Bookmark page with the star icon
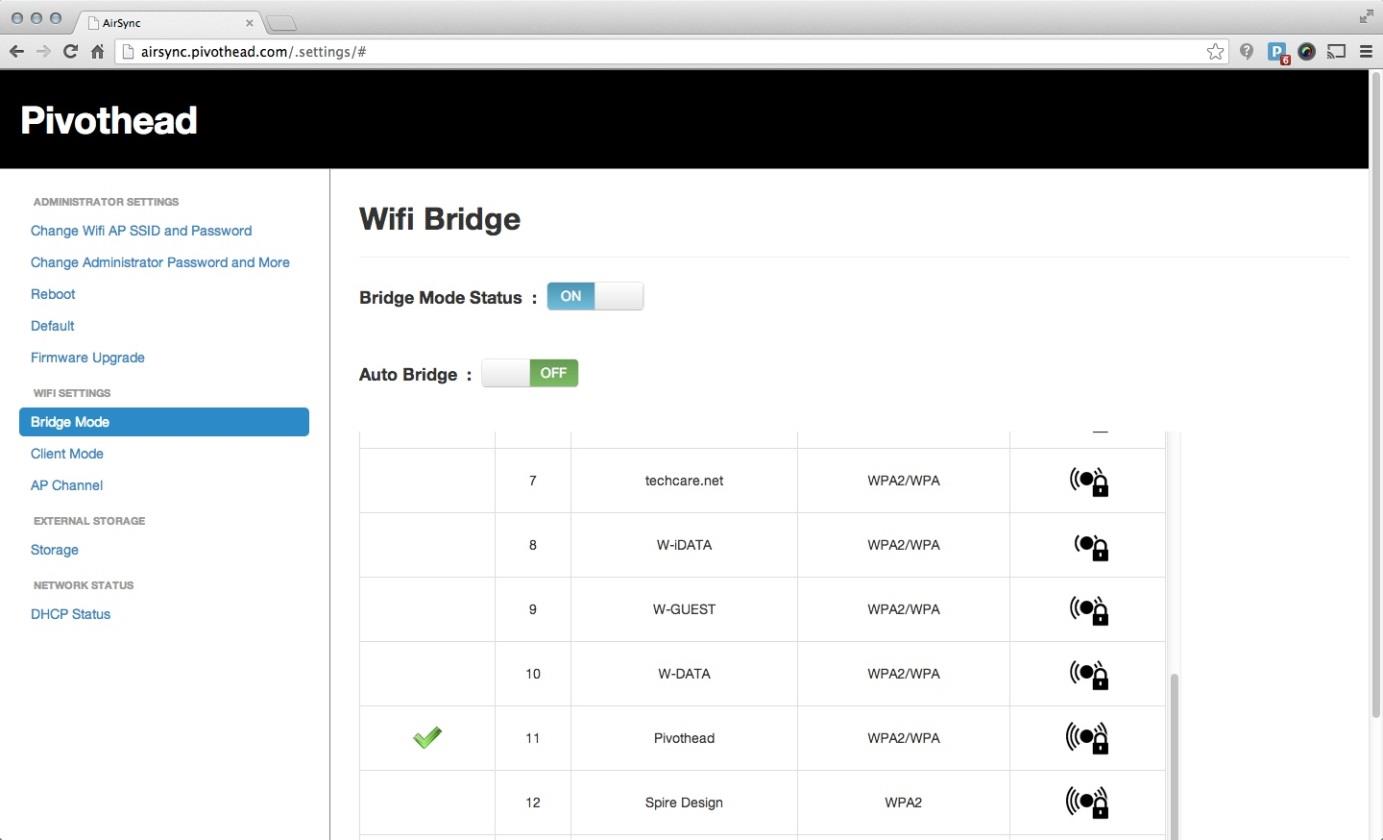This screenshot has width=1383, height=840. (1215, 51)
